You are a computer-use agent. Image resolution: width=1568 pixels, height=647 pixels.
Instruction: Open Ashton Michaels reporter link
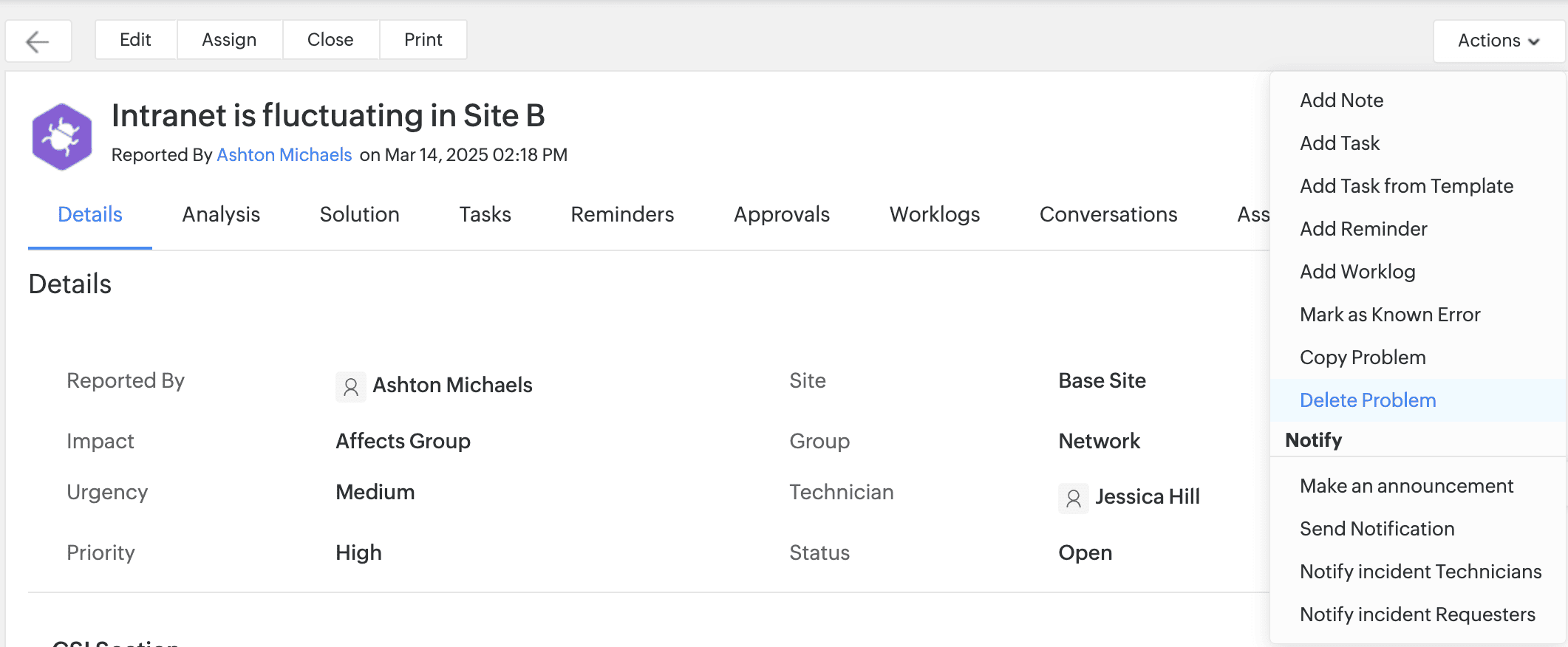coord(284,155)
